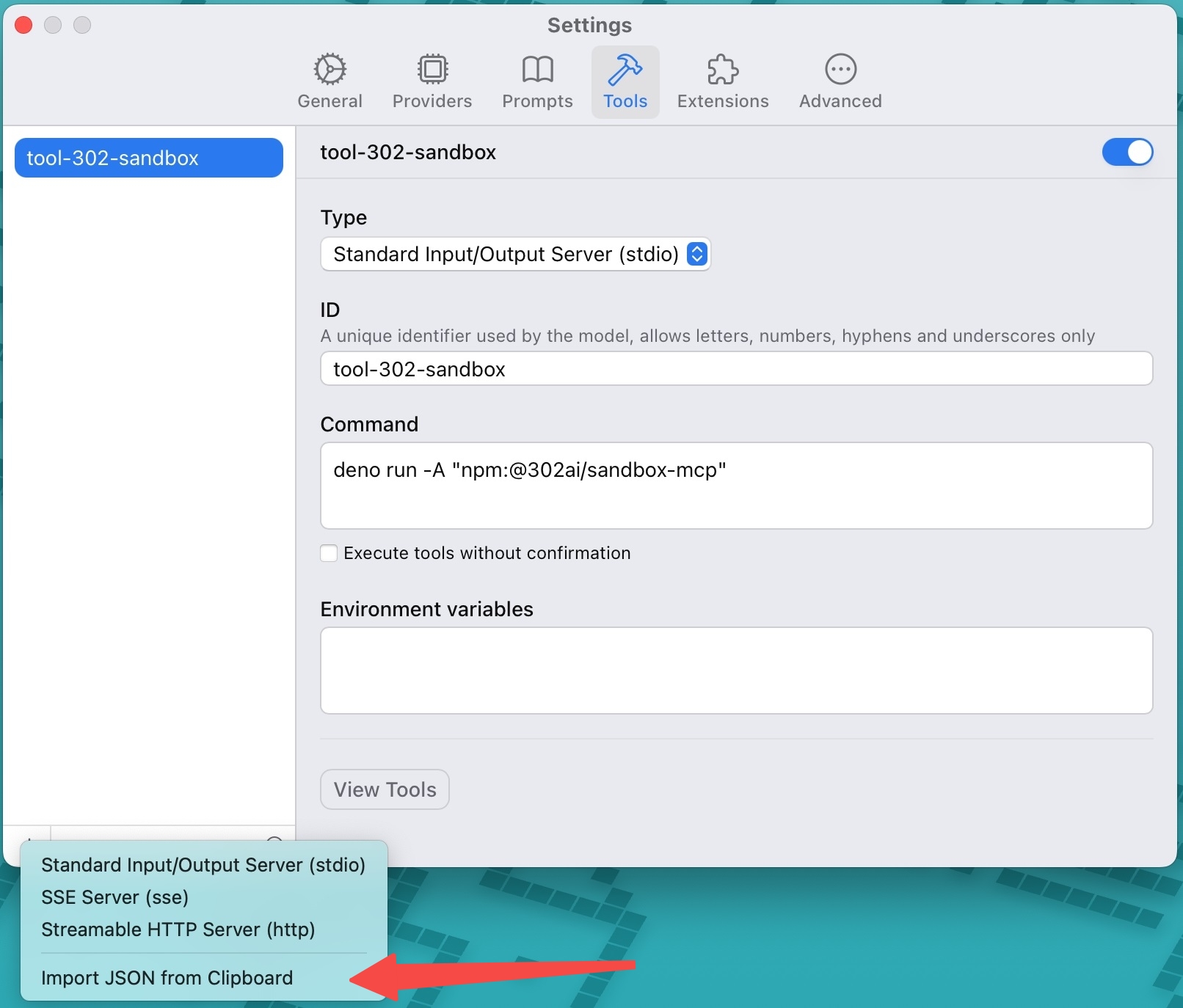The image size is (1183, 1008).
Task: Open the Advanced settings tab
Action: tap(840, 81)
